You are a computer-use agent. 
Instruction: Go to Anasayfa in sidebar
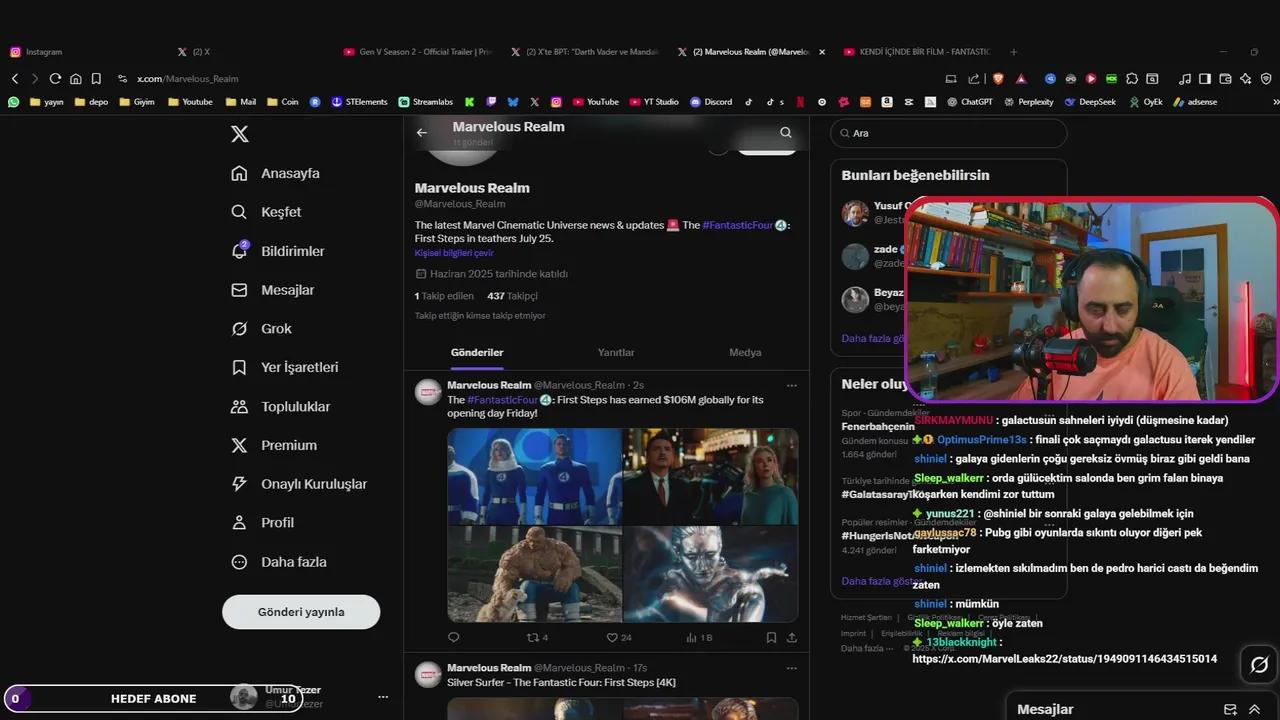click(276, 173)
